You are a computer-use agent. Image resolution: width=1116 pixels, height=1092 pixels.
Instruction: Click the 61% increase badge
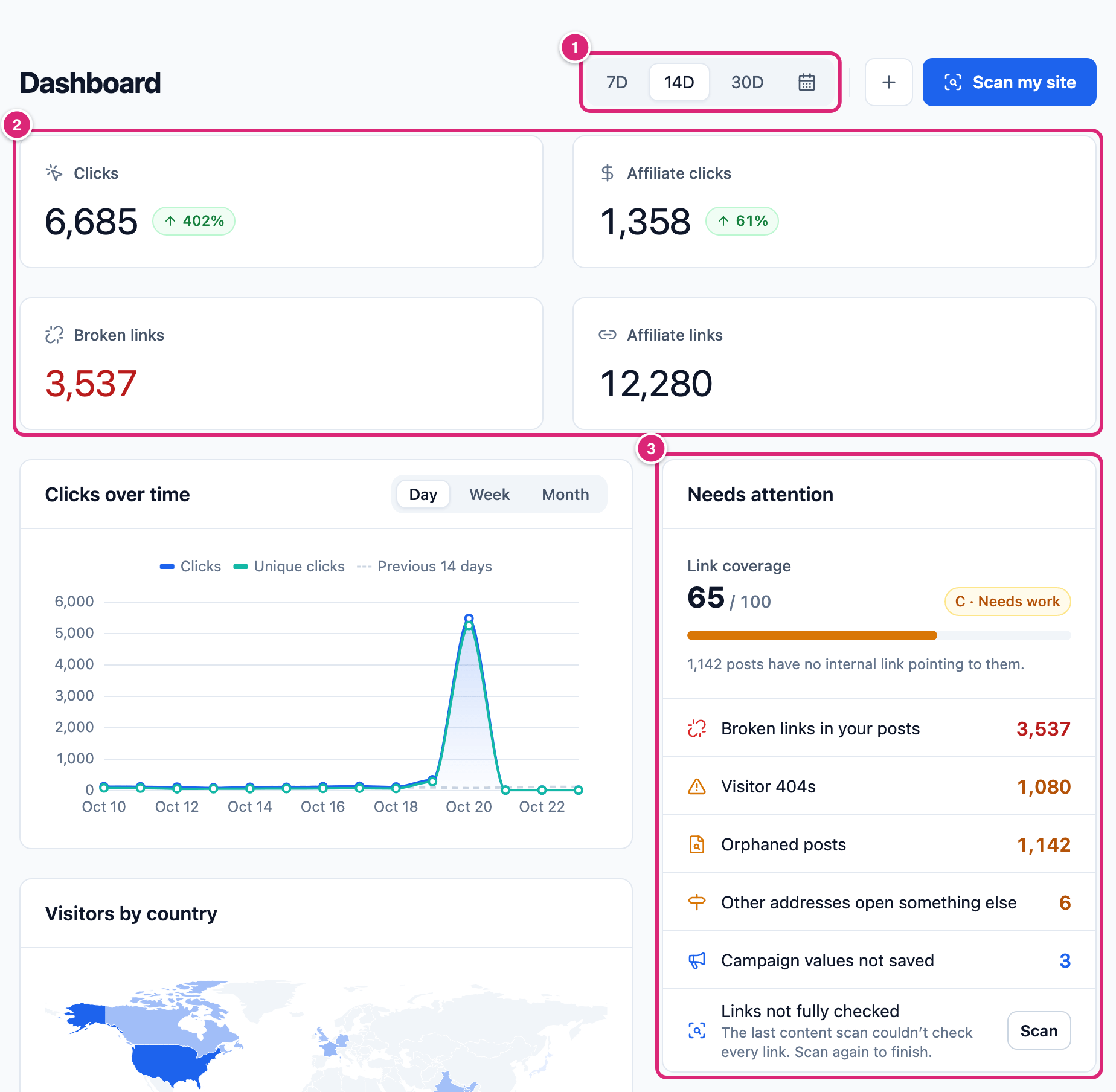(x=742, y=221)
